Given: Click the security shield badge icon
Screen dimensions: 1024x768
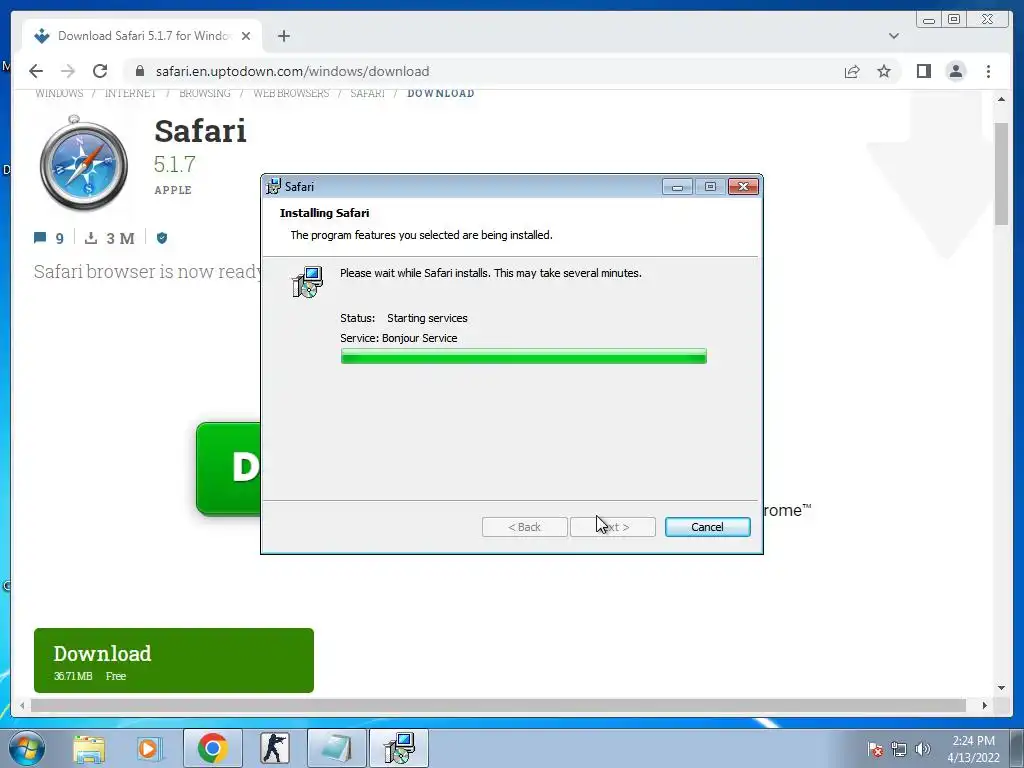Looking at the screenshot, I should pyautogui.click(x=162, y=238).
